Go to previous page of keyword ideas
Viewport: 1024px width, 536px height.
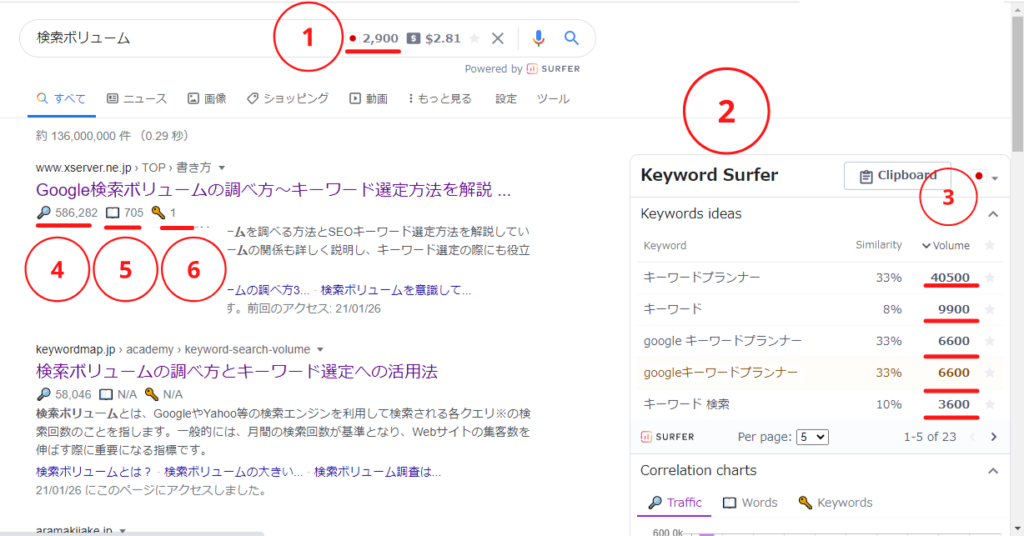click(972, 437)
